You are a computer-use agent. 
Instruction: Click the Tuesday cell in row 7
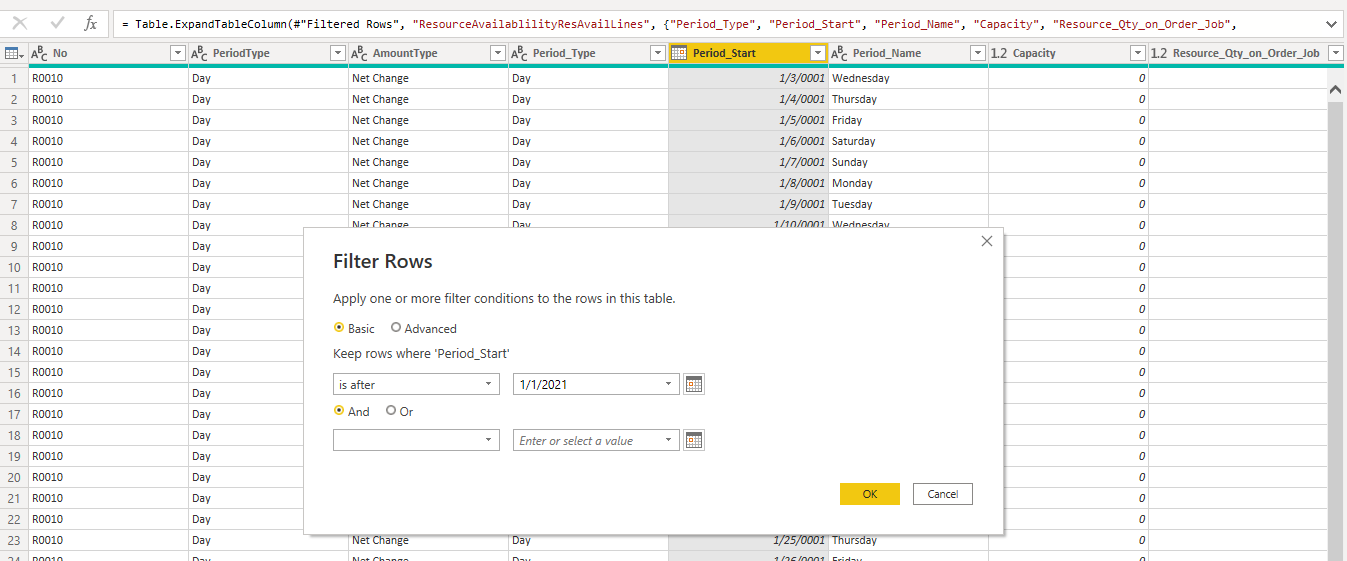pos(908,204)
